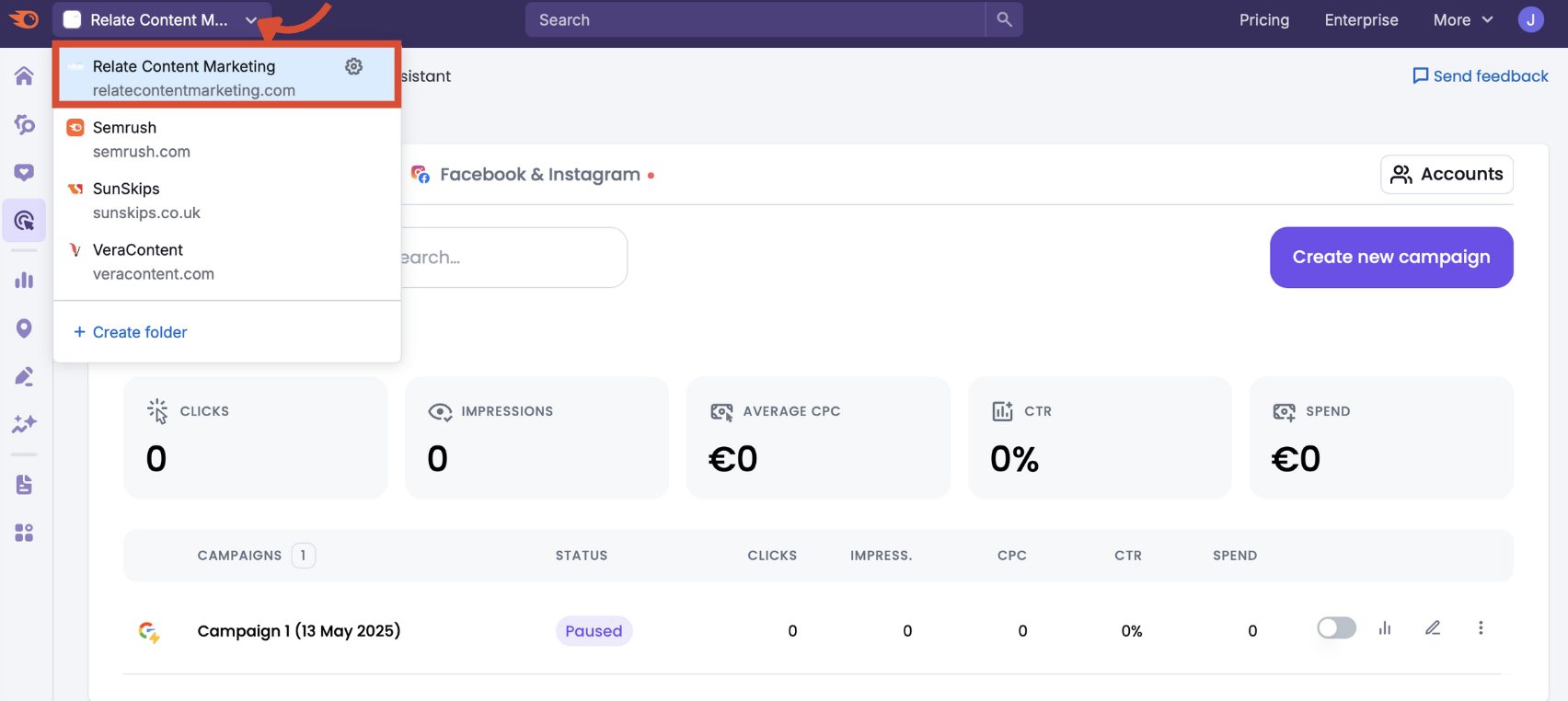Click the search magnifier button

click(1004, 19)
